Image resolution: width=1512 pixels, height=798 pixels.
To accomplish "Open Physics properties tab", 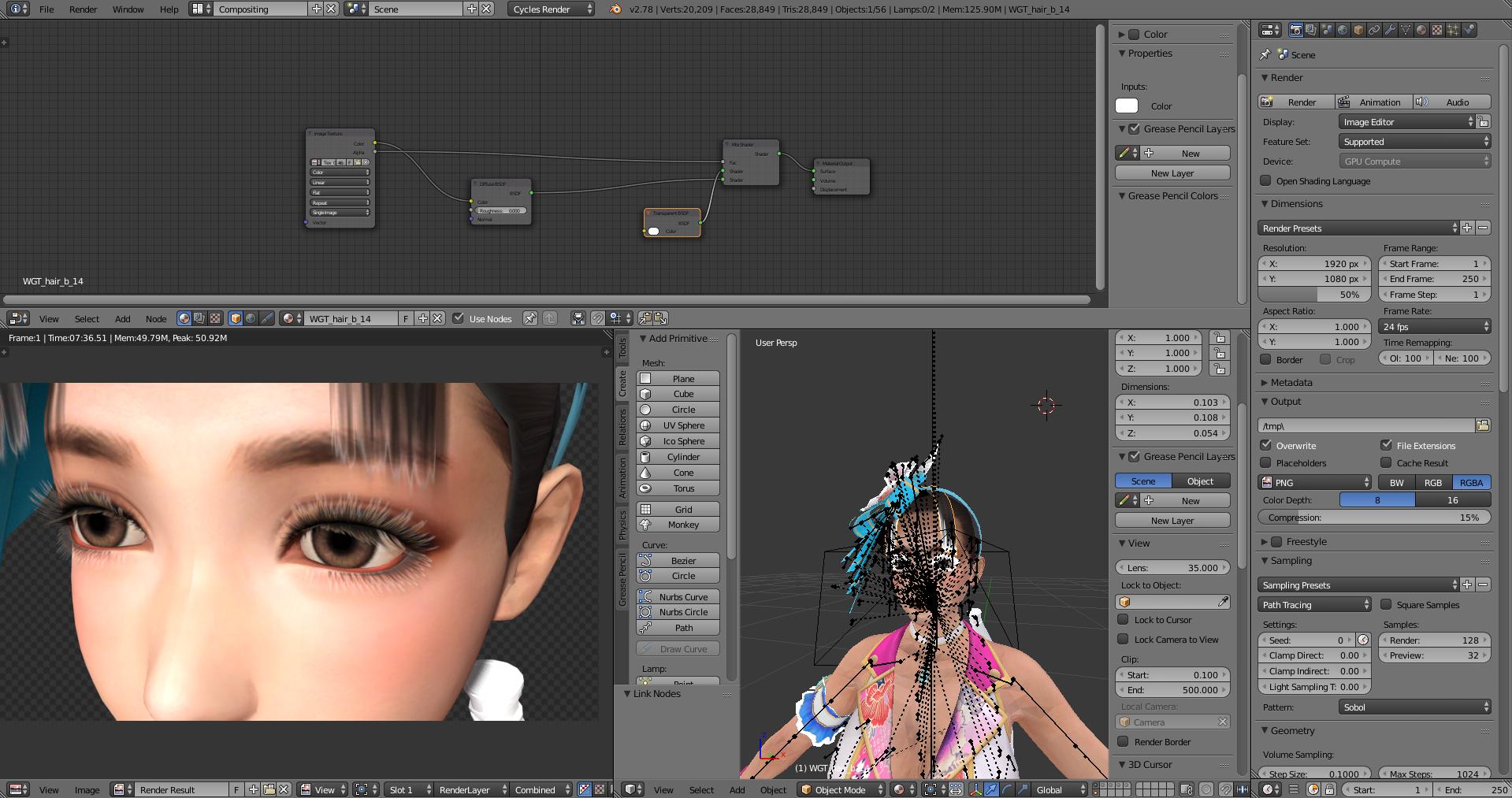I will pyautogui.click(x=1469, y=30).
